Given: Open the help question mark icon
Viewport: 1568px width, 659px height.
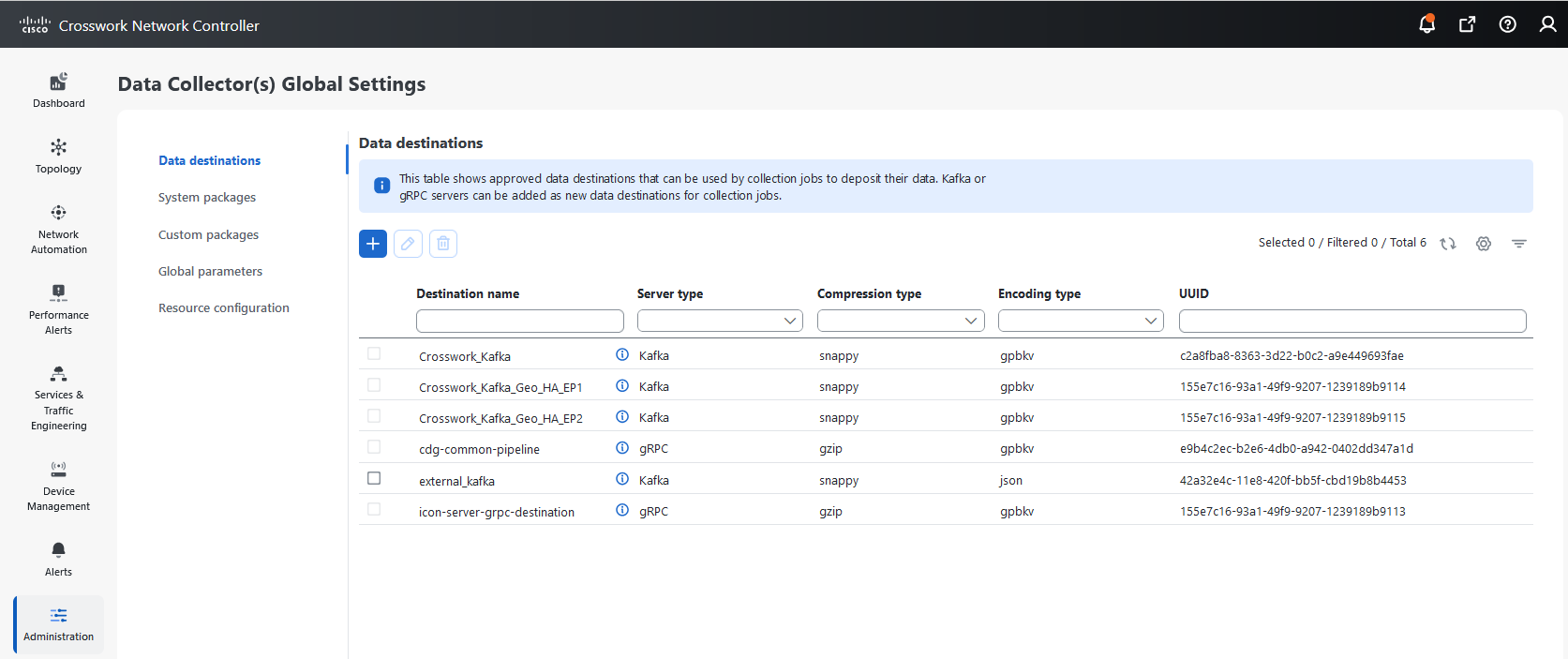Looking at the screenshot, I should pyautogui.click(x=1507, y=24).
